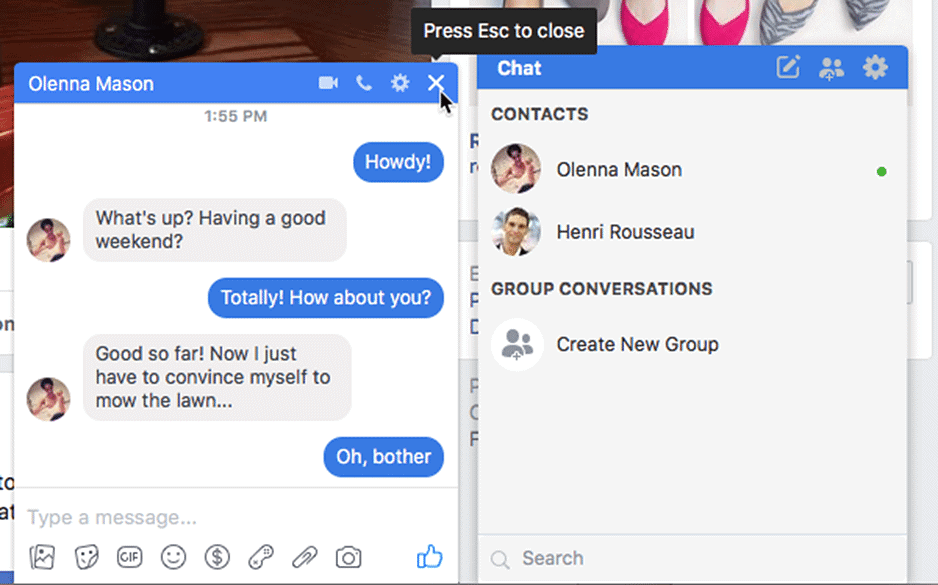Viewport: 938px width, 585px height.
Task: Start a video call with Olenna Mason
Action: (328, 83)
